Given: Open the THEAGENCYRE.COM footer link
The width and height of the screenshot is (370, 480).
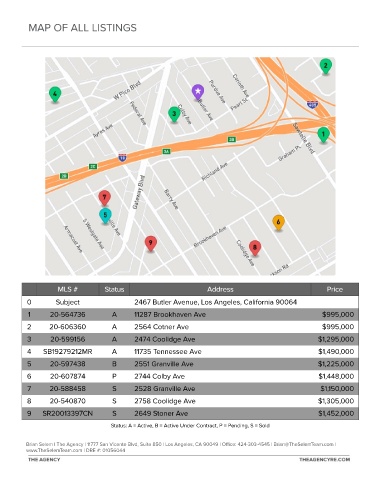Looking at the screenshot, I should click(324, 459).
